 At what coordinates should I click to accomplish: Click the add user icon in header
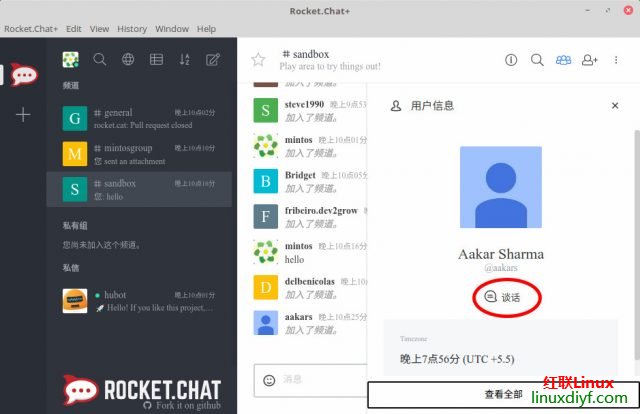point(590,60)
